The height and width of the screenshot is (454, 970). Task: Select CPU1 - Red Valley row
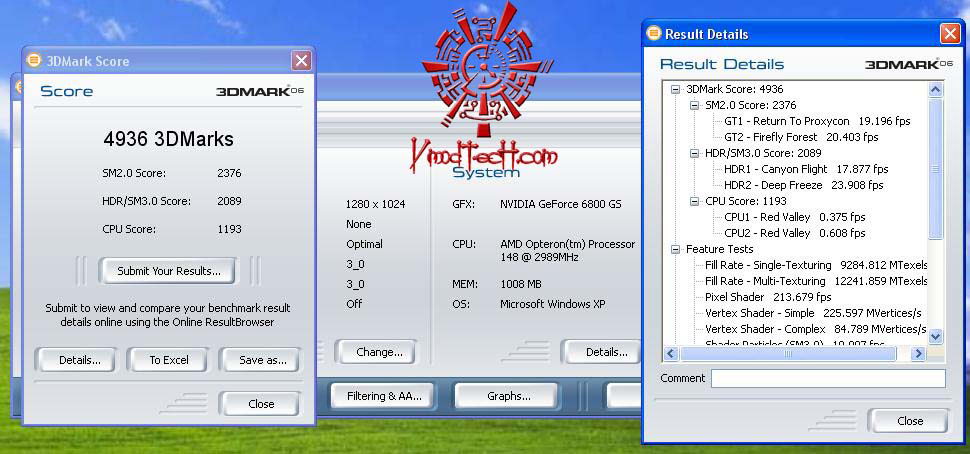tap(794, 217)
